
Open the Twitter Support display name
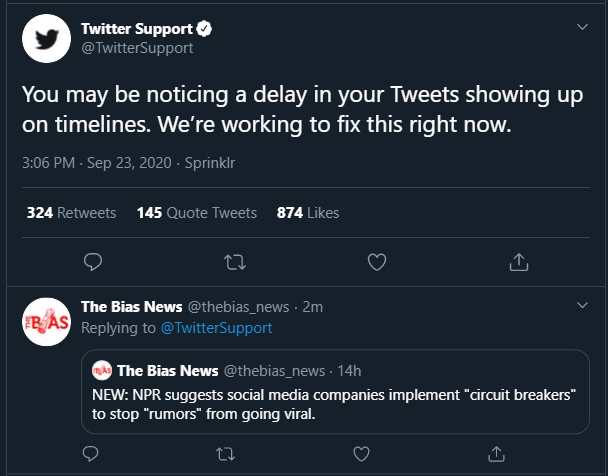click(x=137, y=29)
